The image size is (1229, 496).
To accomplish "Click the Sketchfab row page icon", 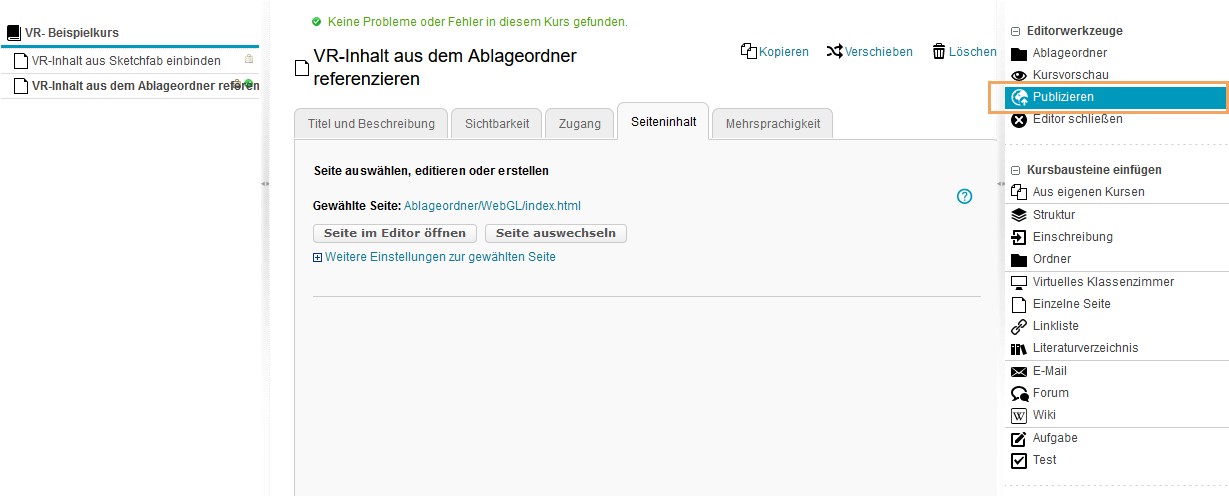I will (x=21, y=61).
